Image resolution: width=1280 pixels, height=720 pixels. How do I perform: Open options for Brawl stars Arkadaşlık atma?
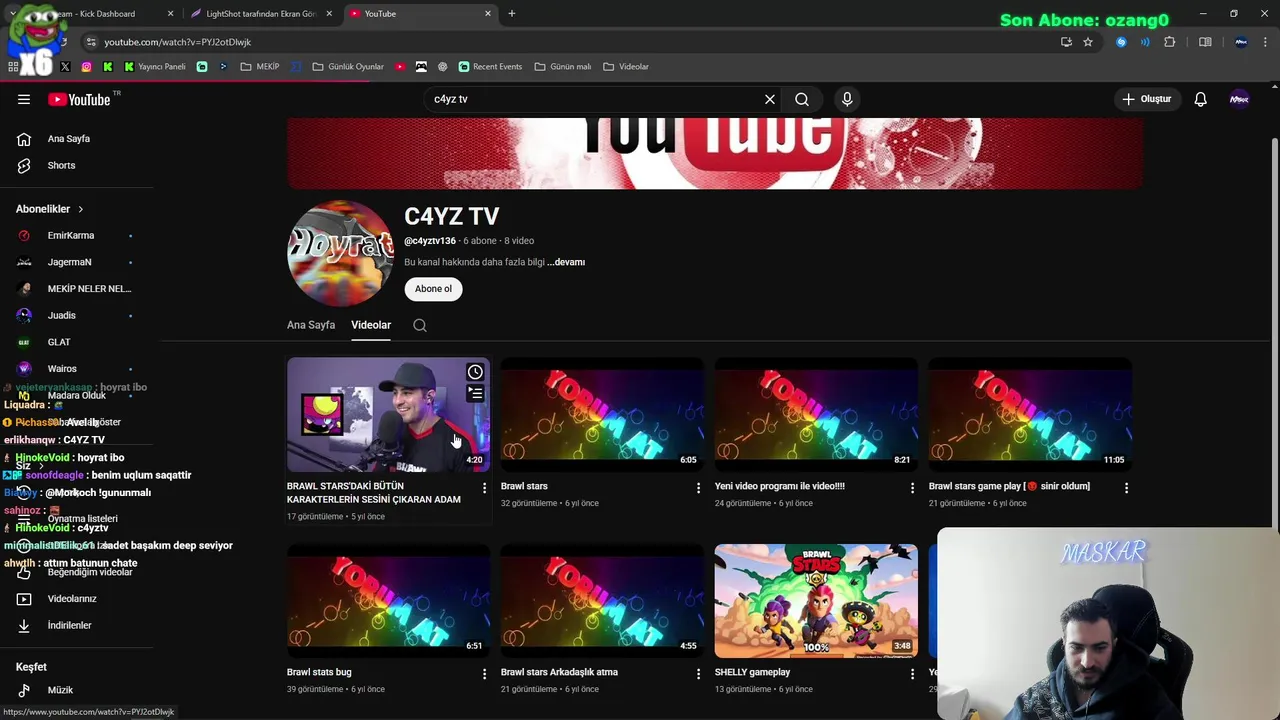698,674
